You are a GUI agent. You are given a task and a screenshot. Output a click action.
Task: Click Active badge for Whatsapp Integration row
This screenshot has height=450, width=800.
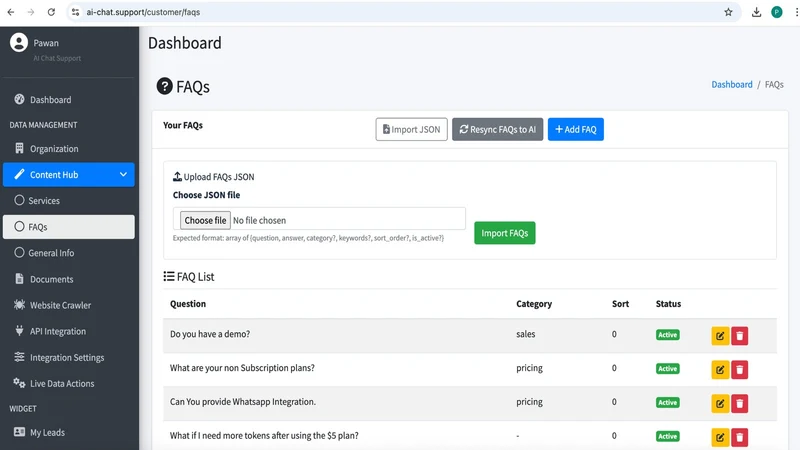pyautogui.click(x=667, y=403)
